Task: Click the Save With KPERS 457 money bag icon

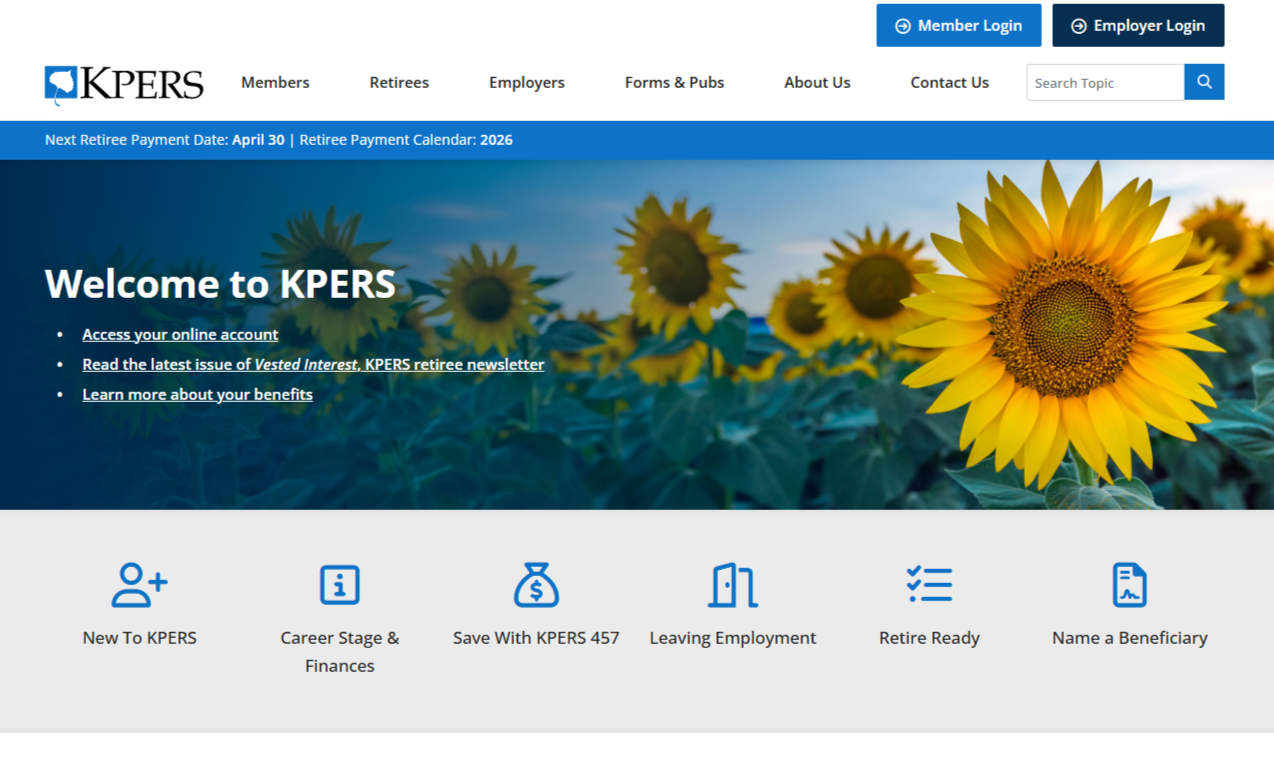Action: coord(536,585)
